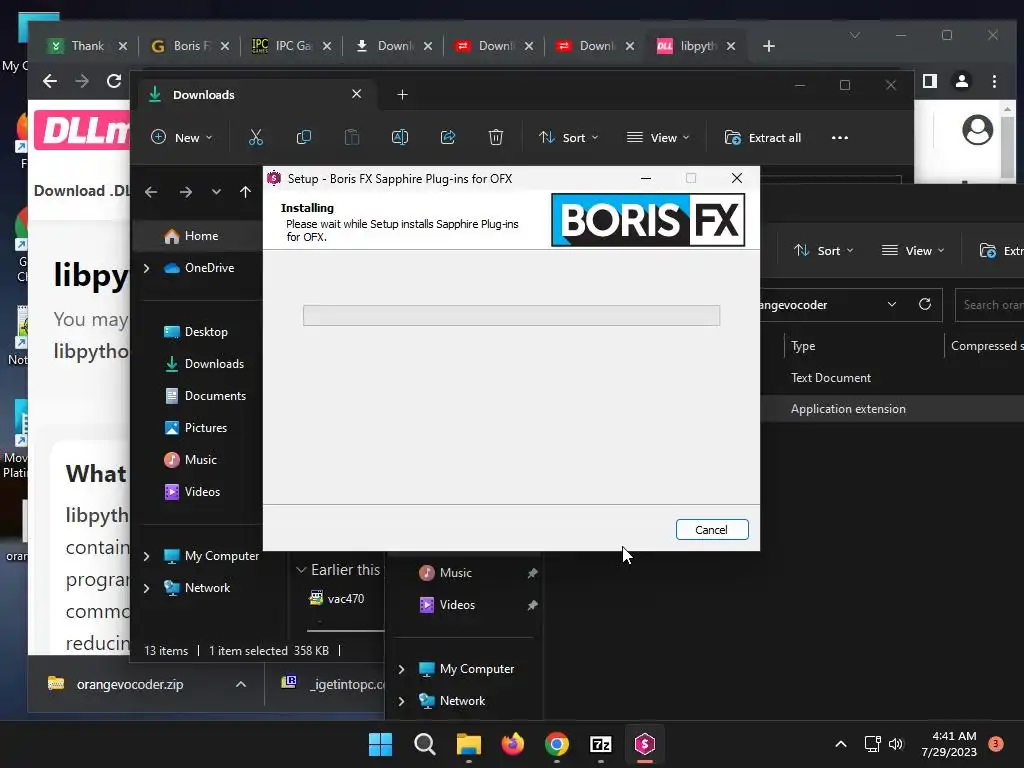Open orangevocoder.zip download options chevron

point(240,684)
